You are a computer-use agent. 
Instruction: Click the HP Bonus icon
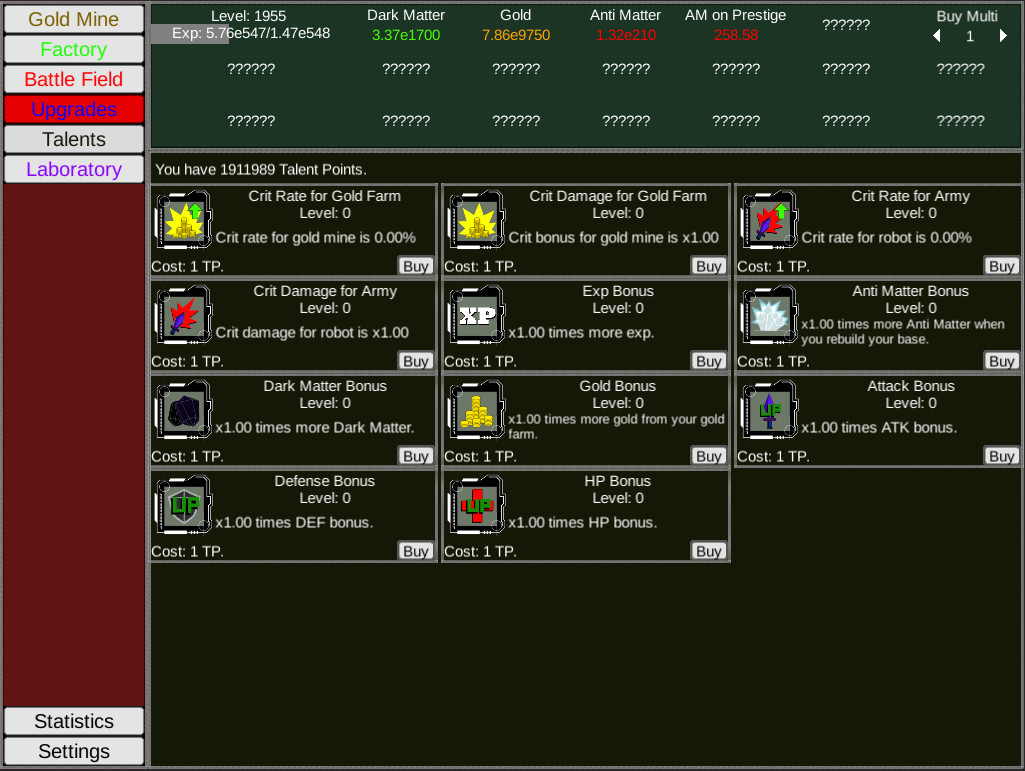(x=475, y=505)
